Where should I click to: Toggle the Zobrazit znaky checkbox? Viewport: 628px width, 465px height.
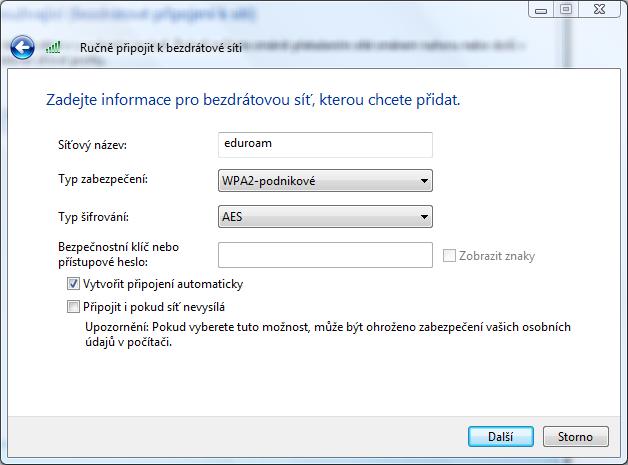tap(450, 256)
